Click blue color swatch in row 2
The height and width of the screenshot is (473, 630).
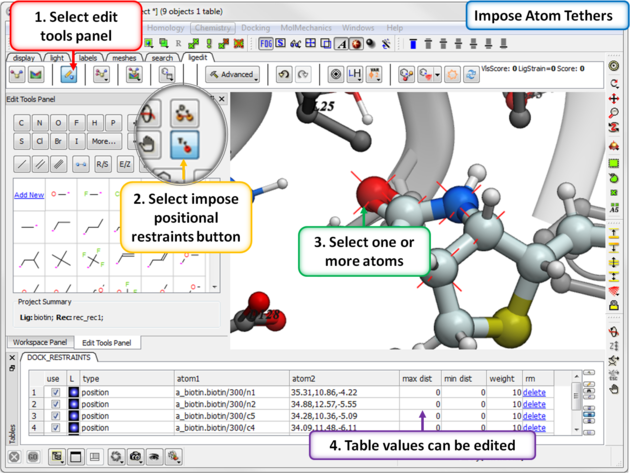click(72, 404)
